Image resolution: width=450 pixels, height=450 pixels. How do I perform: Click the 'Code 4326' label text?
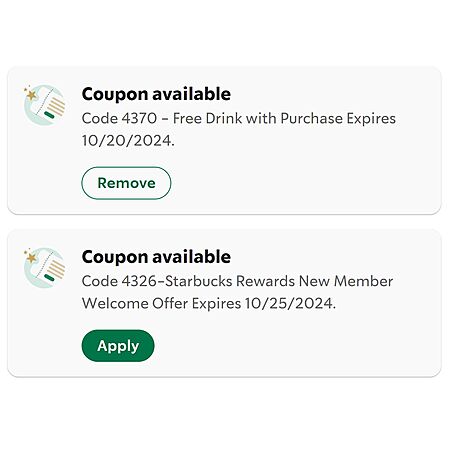119,281
